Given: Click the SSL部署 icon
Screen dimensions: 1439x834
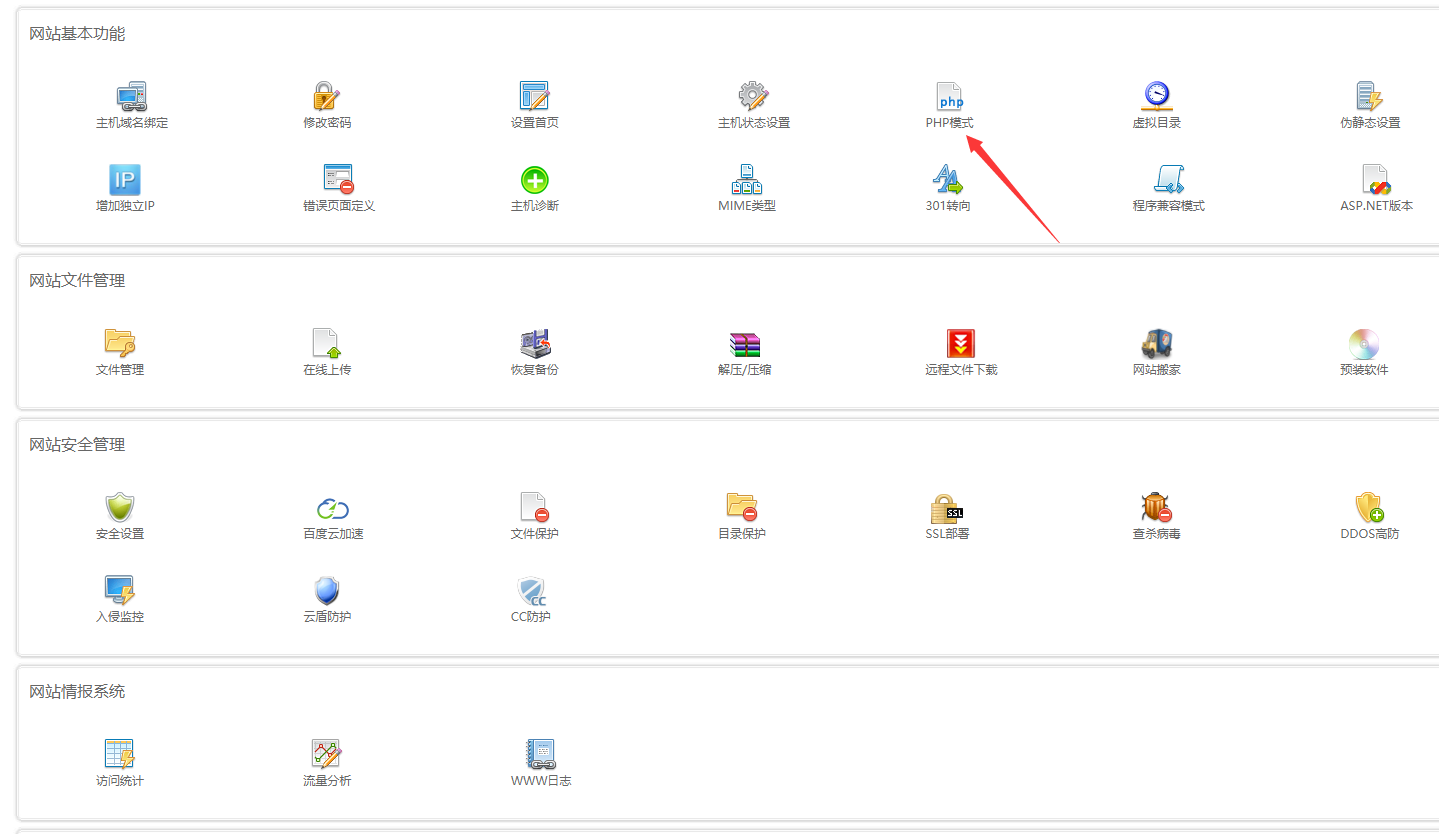Looking at the screenshot, I should (x=947, y=508).
